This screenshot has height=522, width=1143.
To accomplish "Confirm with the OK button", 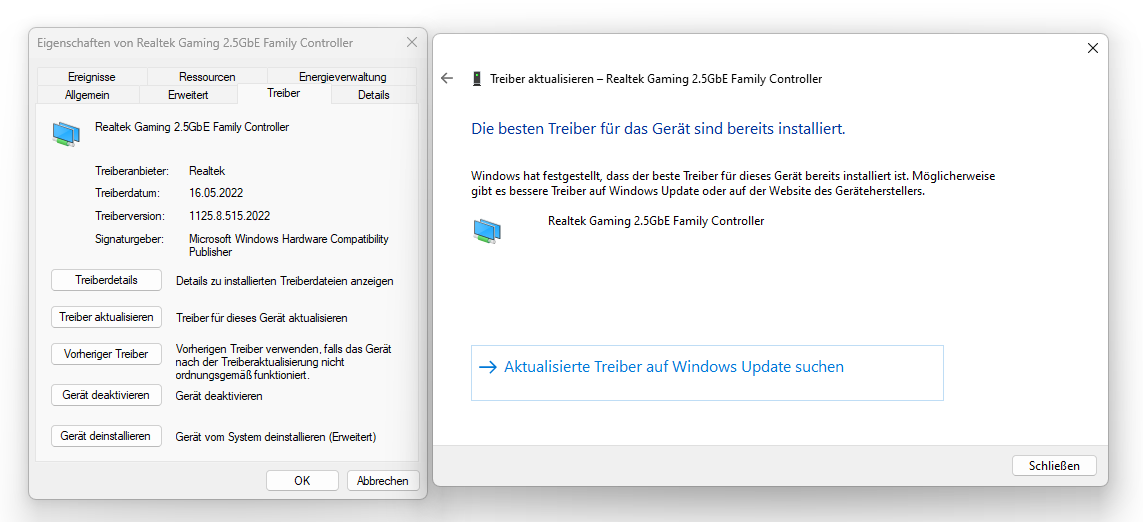I will [x=303, y=480].
